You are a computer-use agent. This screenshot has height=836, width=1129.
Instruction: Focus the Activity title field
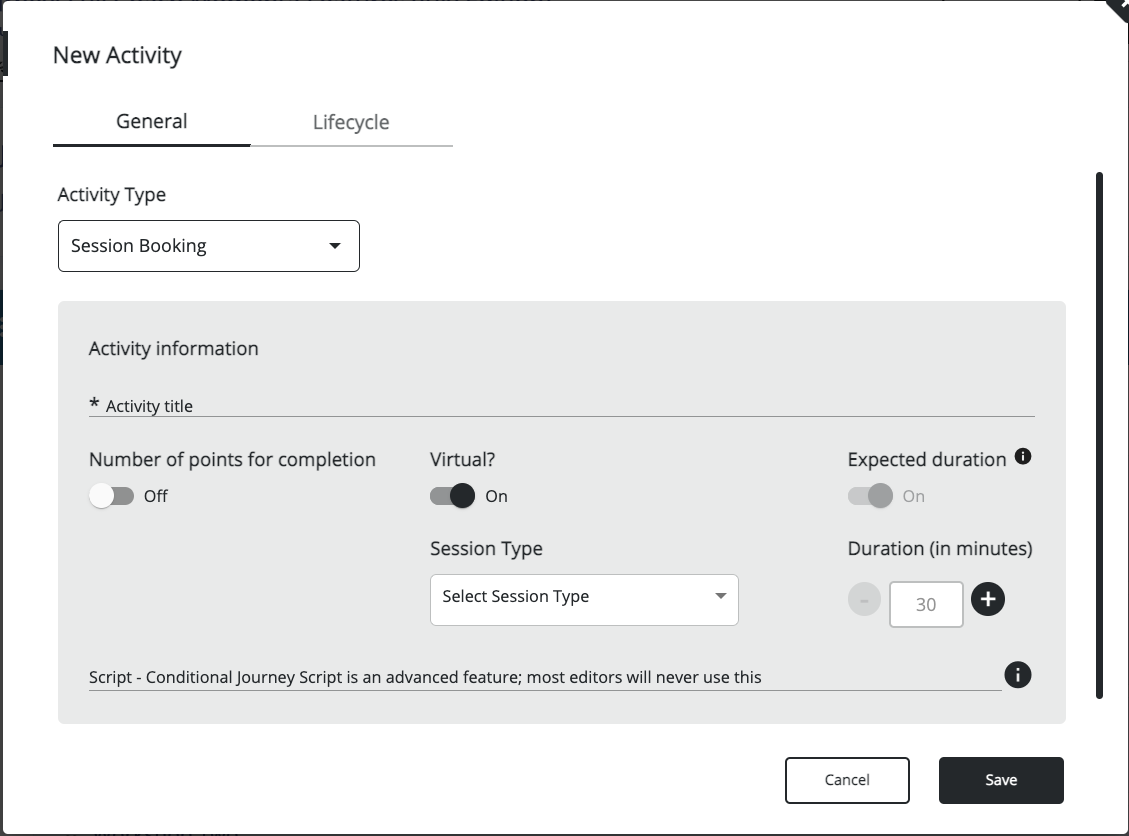click(562, 405)
